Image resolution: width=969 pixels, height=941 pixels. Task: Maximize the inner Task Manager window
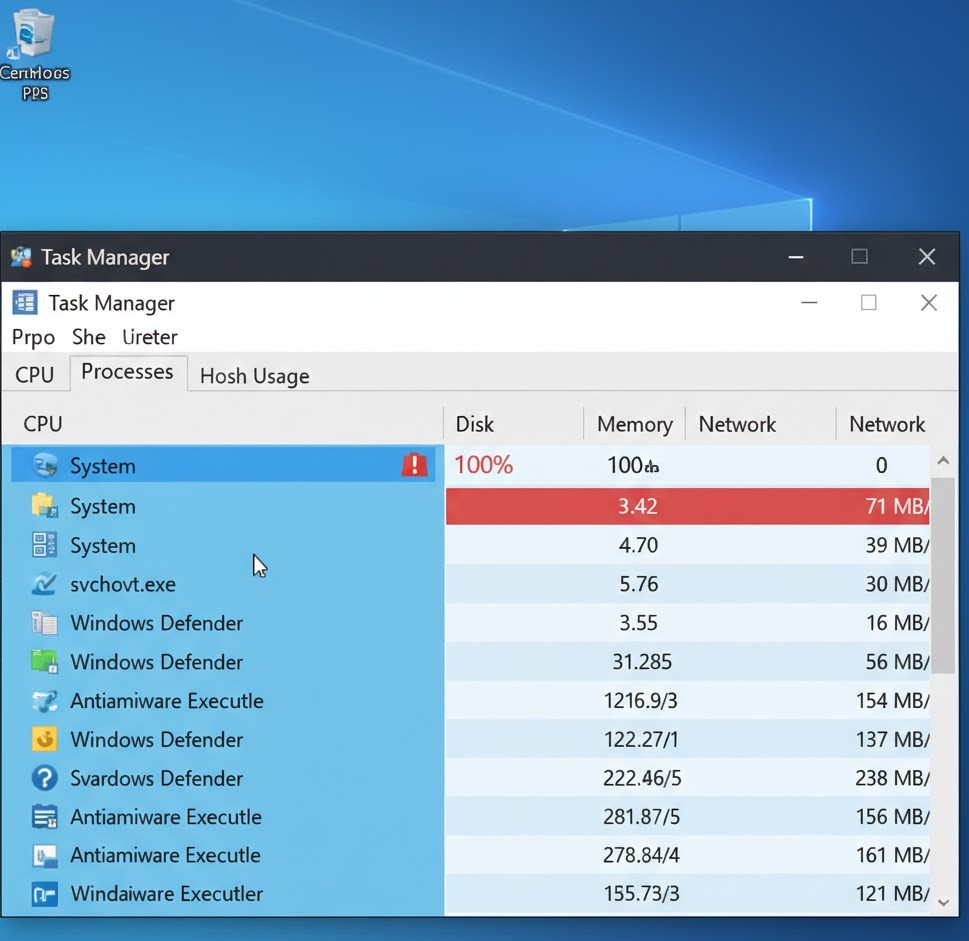868,302
